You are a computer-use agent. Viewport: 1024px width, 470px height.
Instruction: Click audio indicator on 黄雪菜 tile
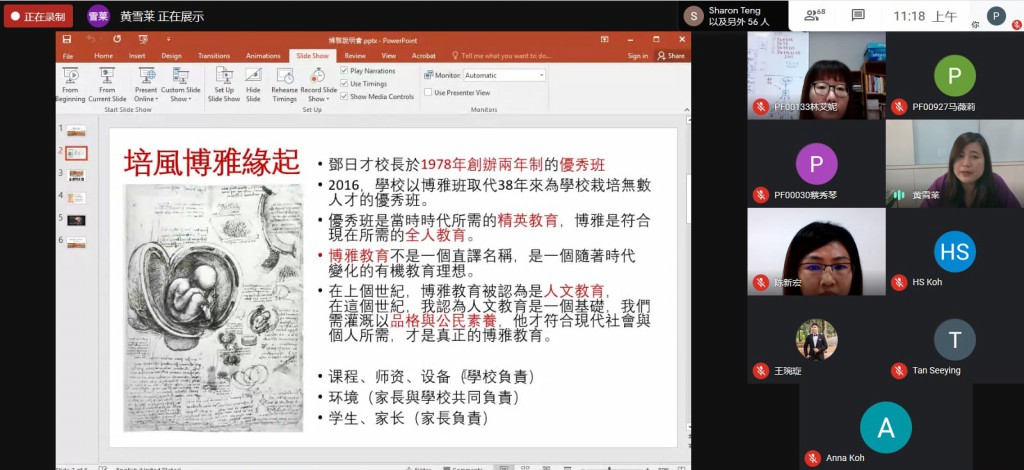[899, 195]
